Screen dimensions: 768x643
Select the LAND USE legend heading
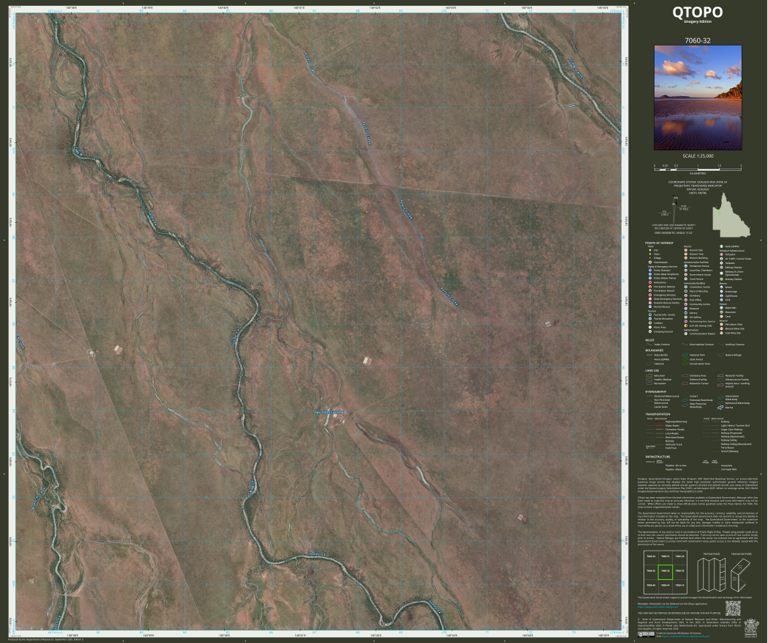pos(651,371)
